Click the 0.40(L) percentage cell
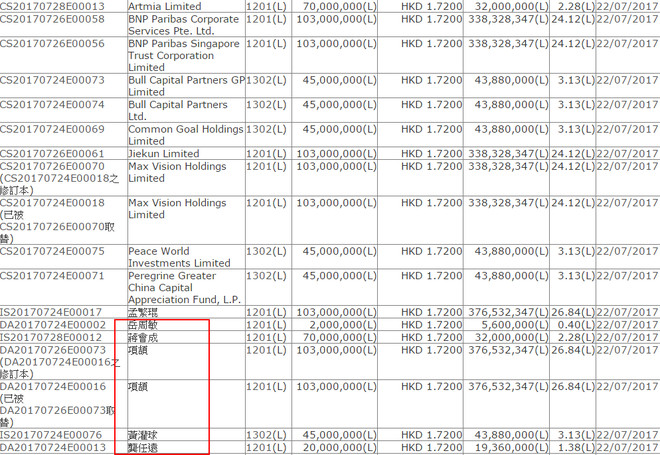This screenshot has height=455, width=660. tap(576, 325)
